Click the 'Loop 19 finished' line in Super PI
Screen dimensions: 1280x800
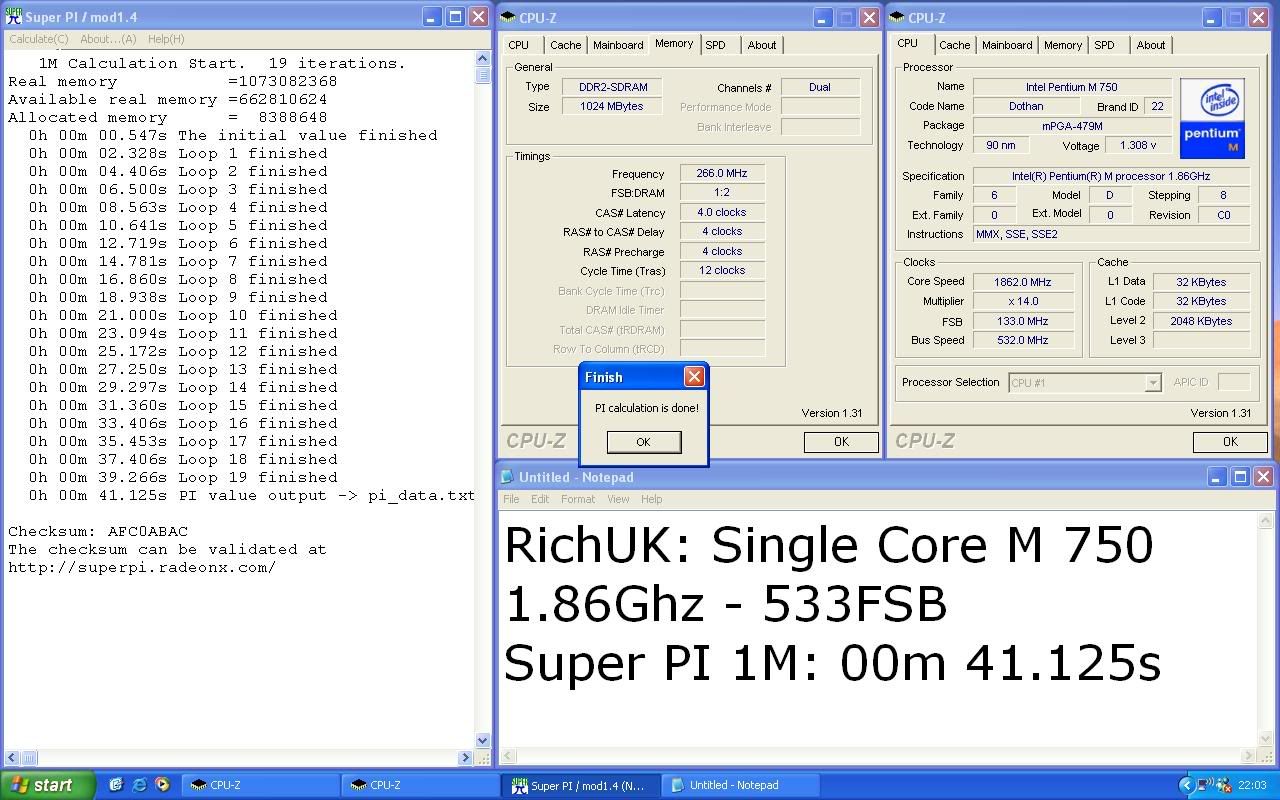[183, 477]
